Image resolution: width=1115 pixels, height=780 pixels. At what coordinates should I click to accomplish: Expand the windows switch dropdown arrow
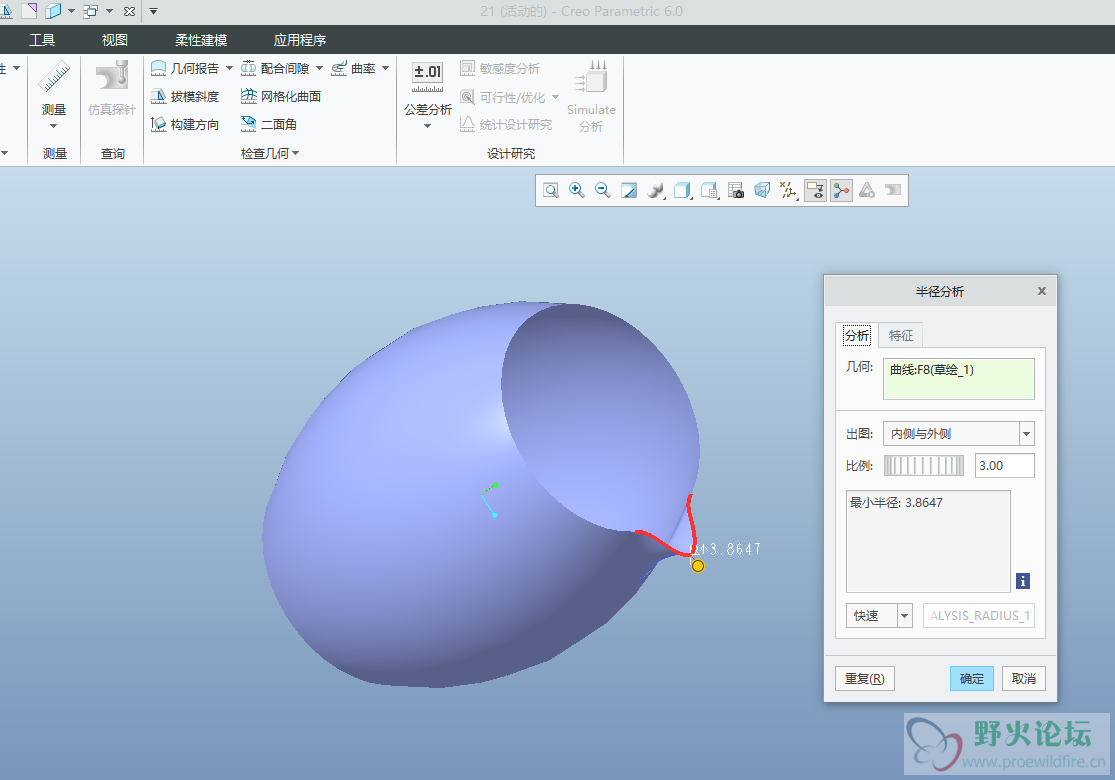click(x=110, y=11)
